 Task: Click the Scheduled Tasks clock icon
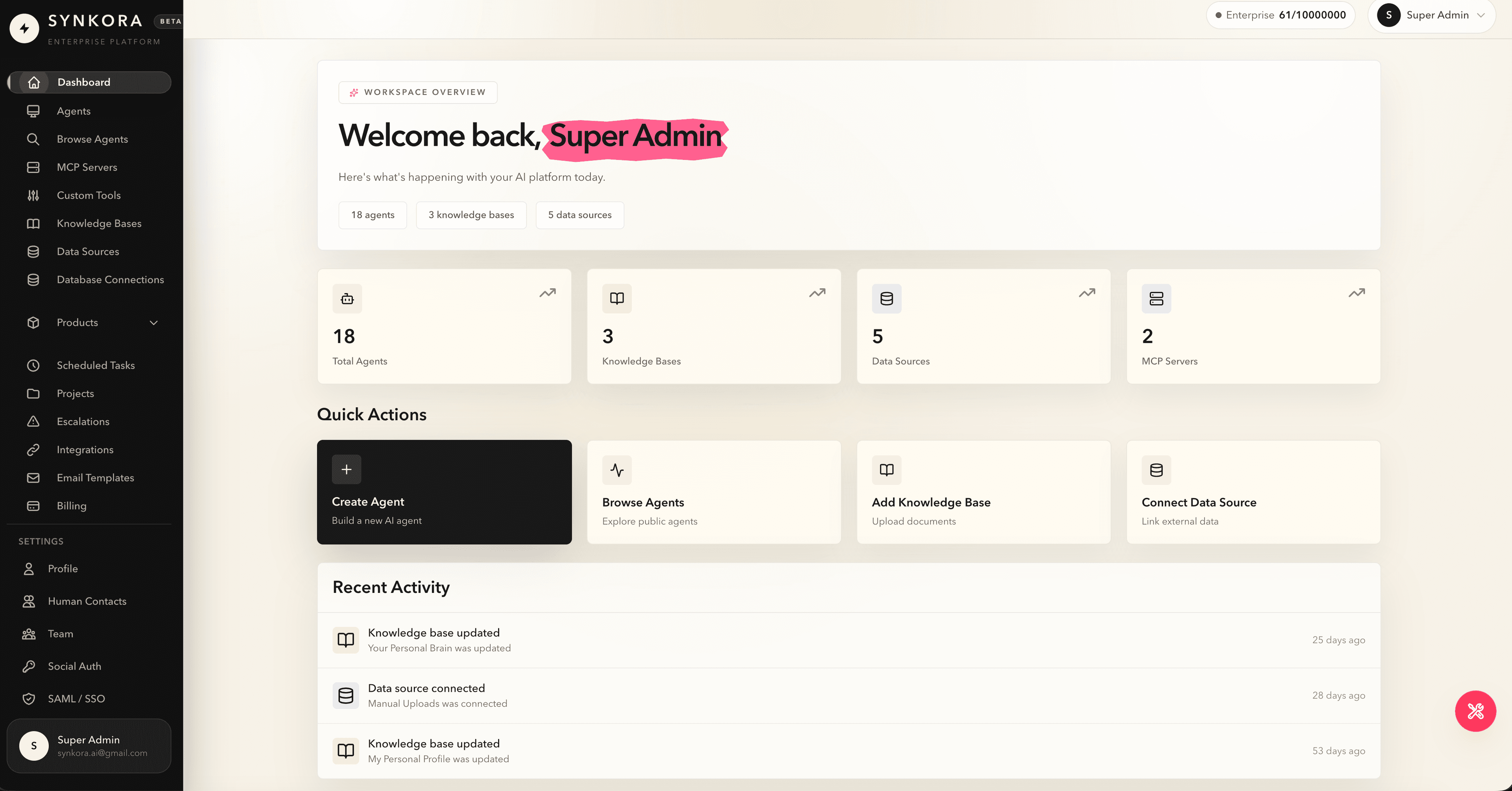tap(33, 365)
